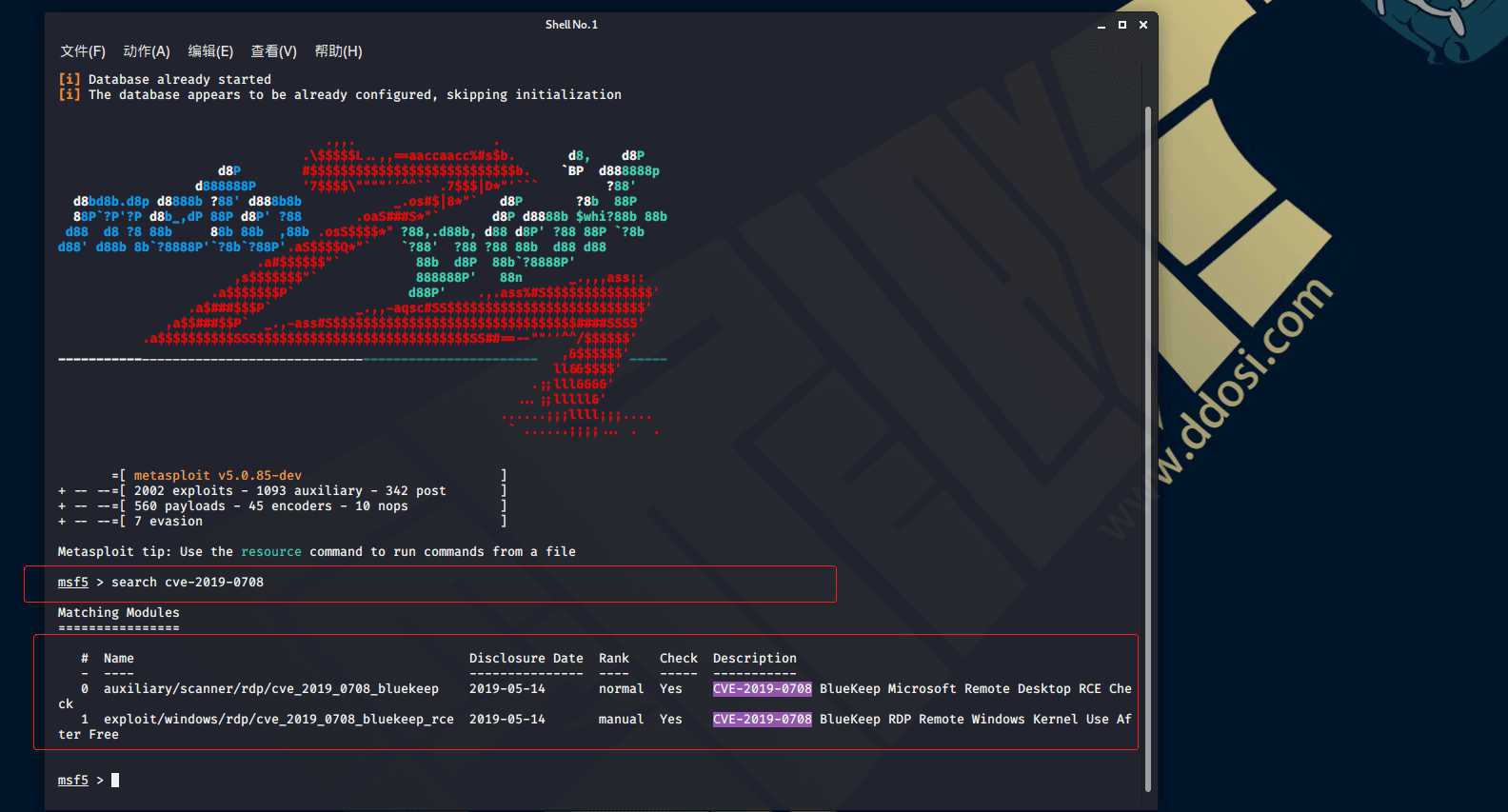
Task: Open the 文件(F) menu
Action: pyautogui.click(x=83, y=51)
